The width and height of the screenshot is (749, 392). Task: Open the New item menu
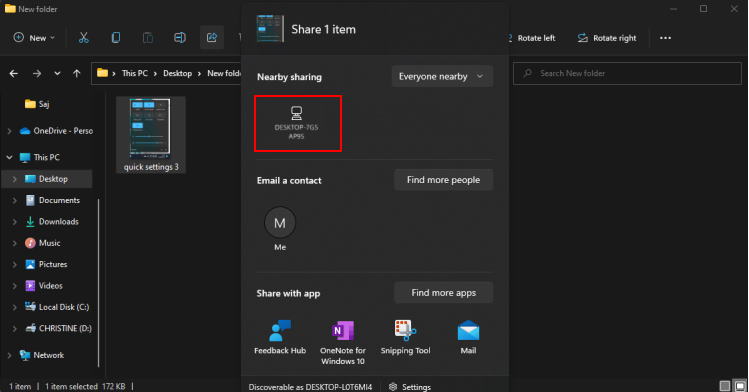[x=34, y=38]
